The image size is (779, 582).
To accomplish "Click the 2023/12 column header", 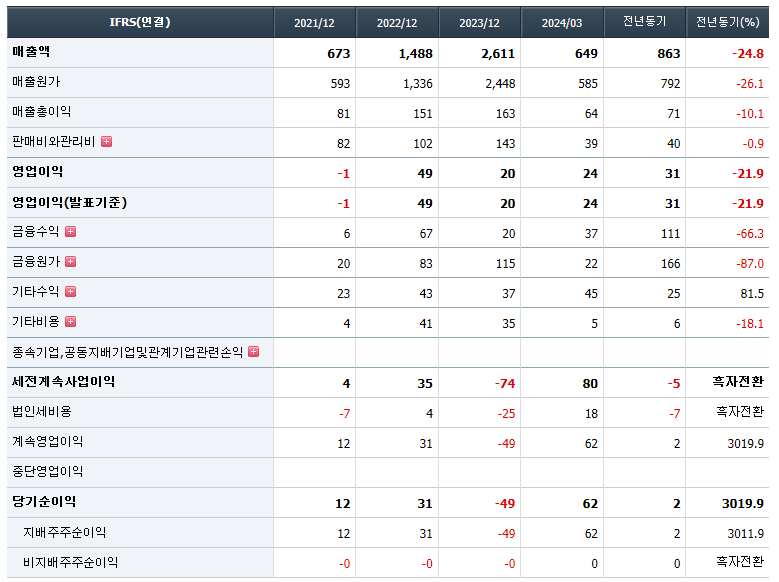I will click(x=479, y=22).
